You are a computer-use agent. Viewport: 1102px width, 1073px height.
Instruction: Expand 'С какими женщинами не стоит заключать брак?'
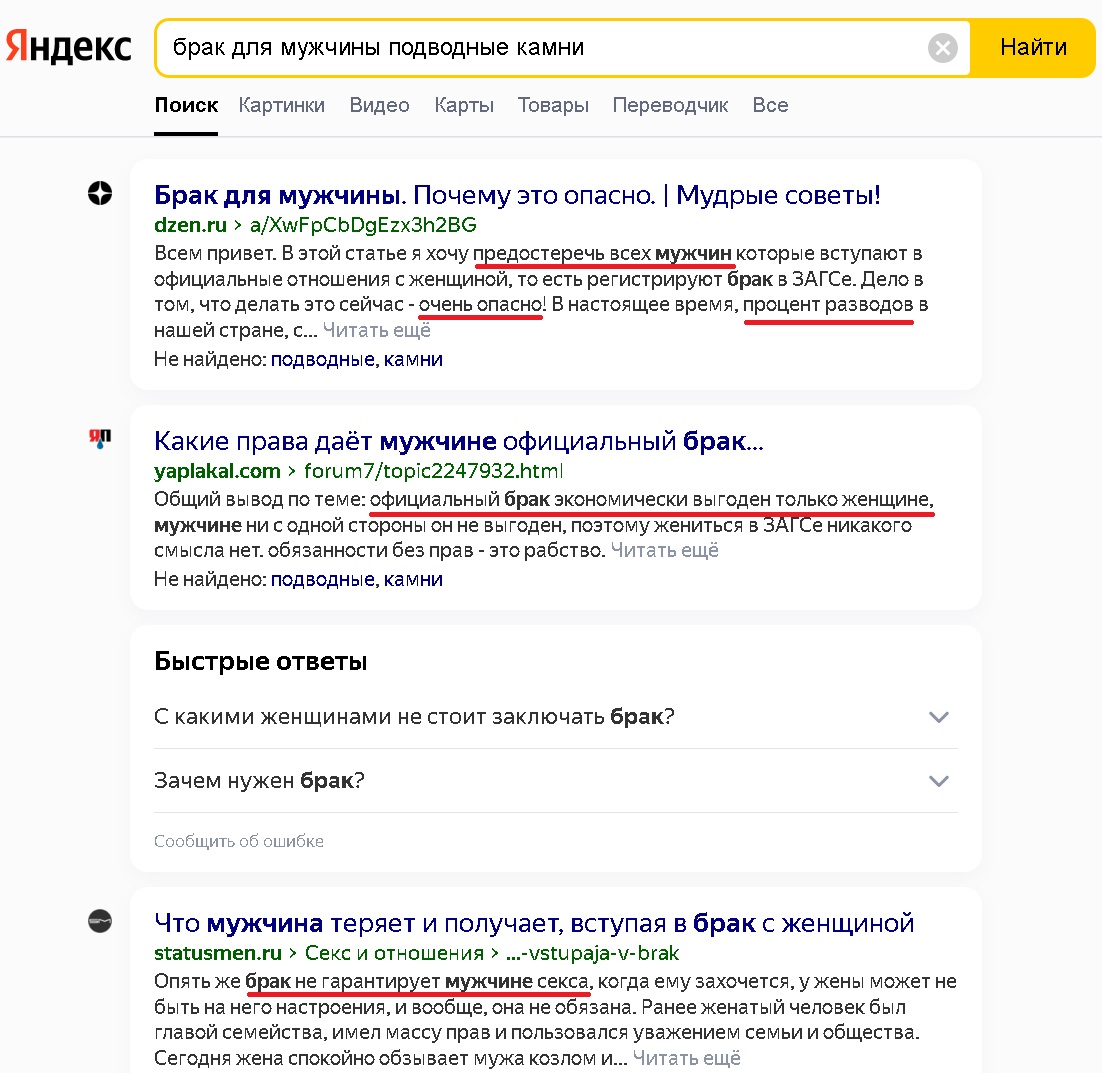(x=555, y=717)
